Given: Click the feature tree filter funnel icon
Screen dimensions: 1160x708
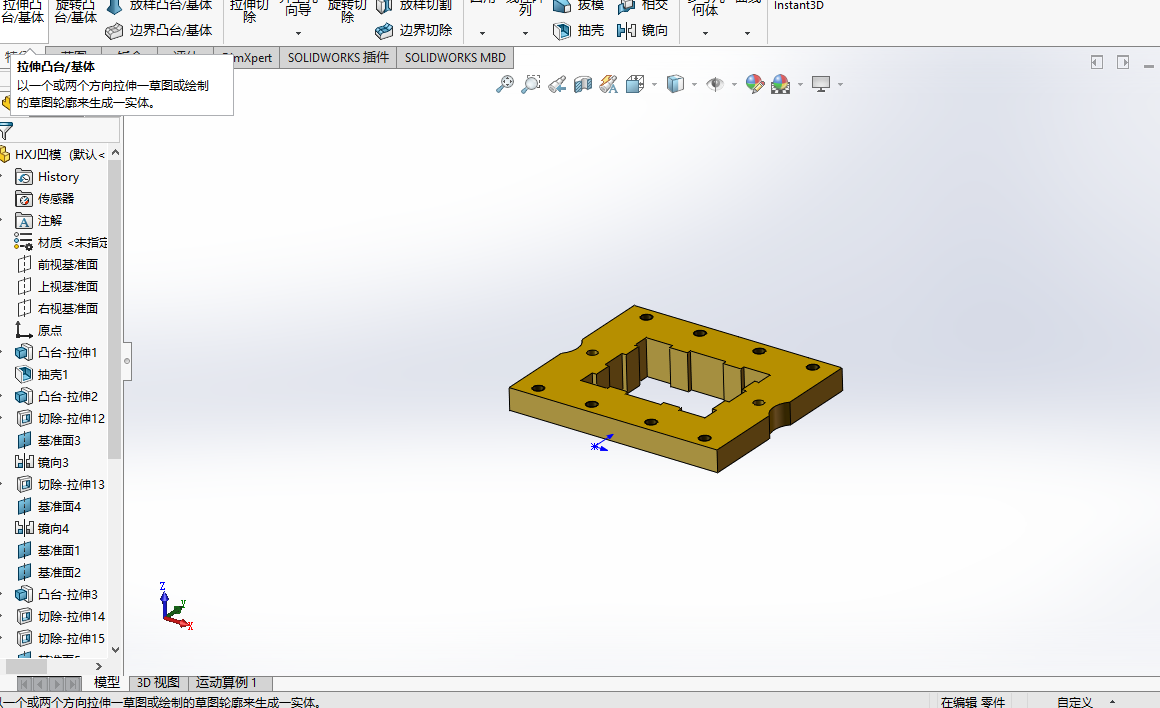Looking at the screenshot, I should (x=6, y=131).
